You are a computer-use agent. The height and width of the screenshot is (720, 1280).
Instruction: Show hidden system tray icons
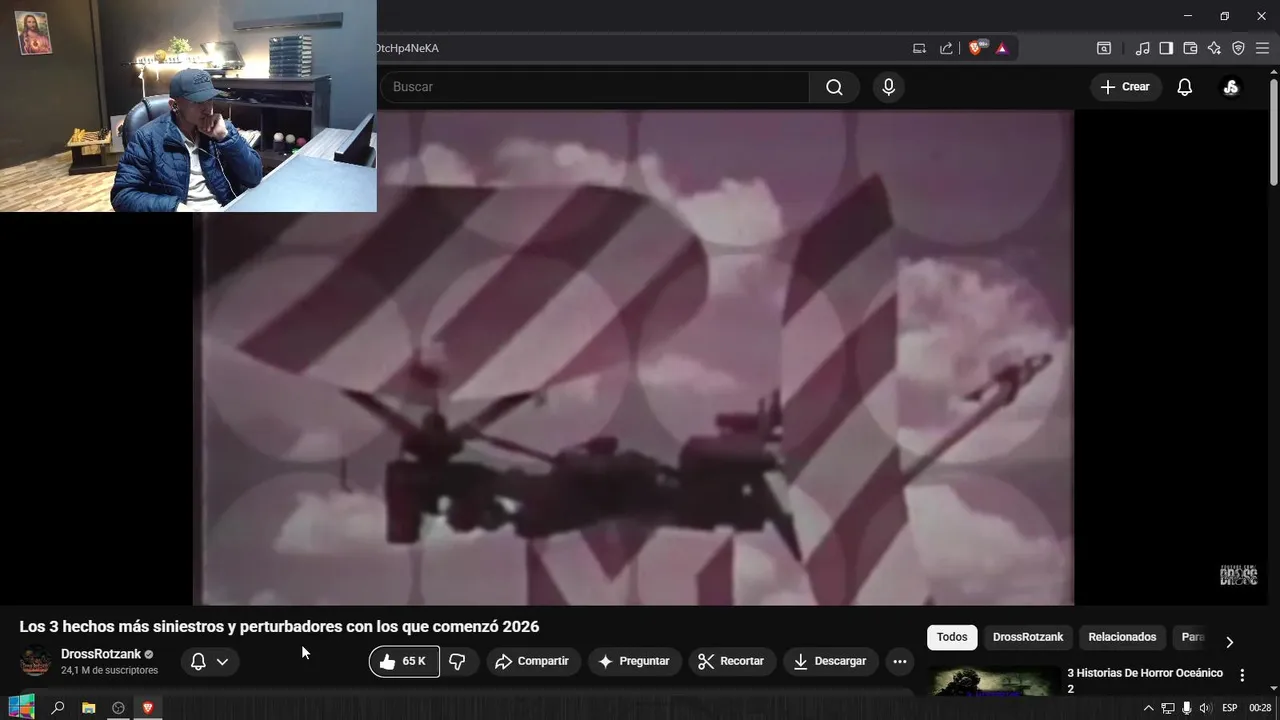[x=1148, y=708]
